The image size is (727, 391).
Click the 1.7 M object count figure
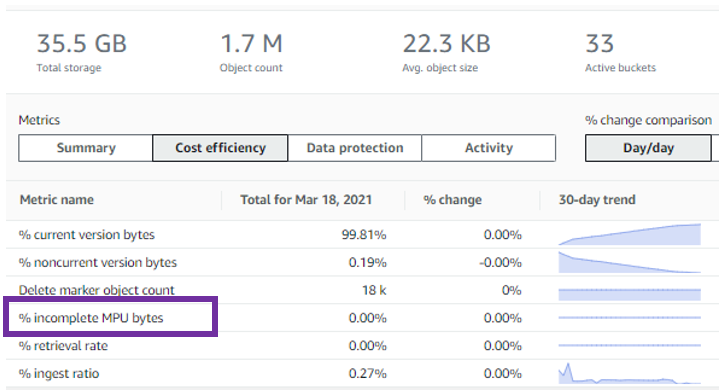click(251, 44)
